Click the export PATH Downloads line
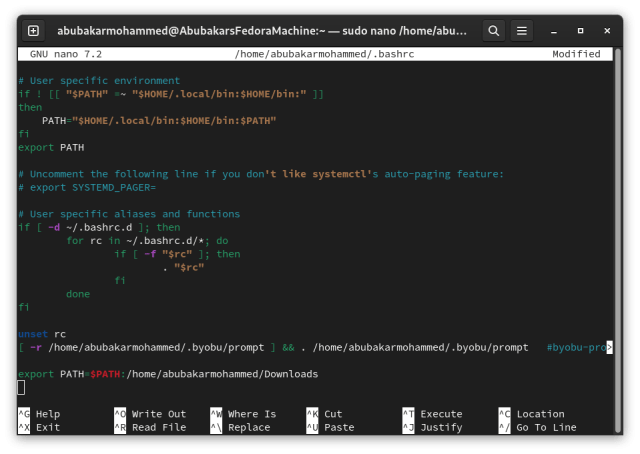The height and width of the screenshot is (454, 640). pos(168,374)
